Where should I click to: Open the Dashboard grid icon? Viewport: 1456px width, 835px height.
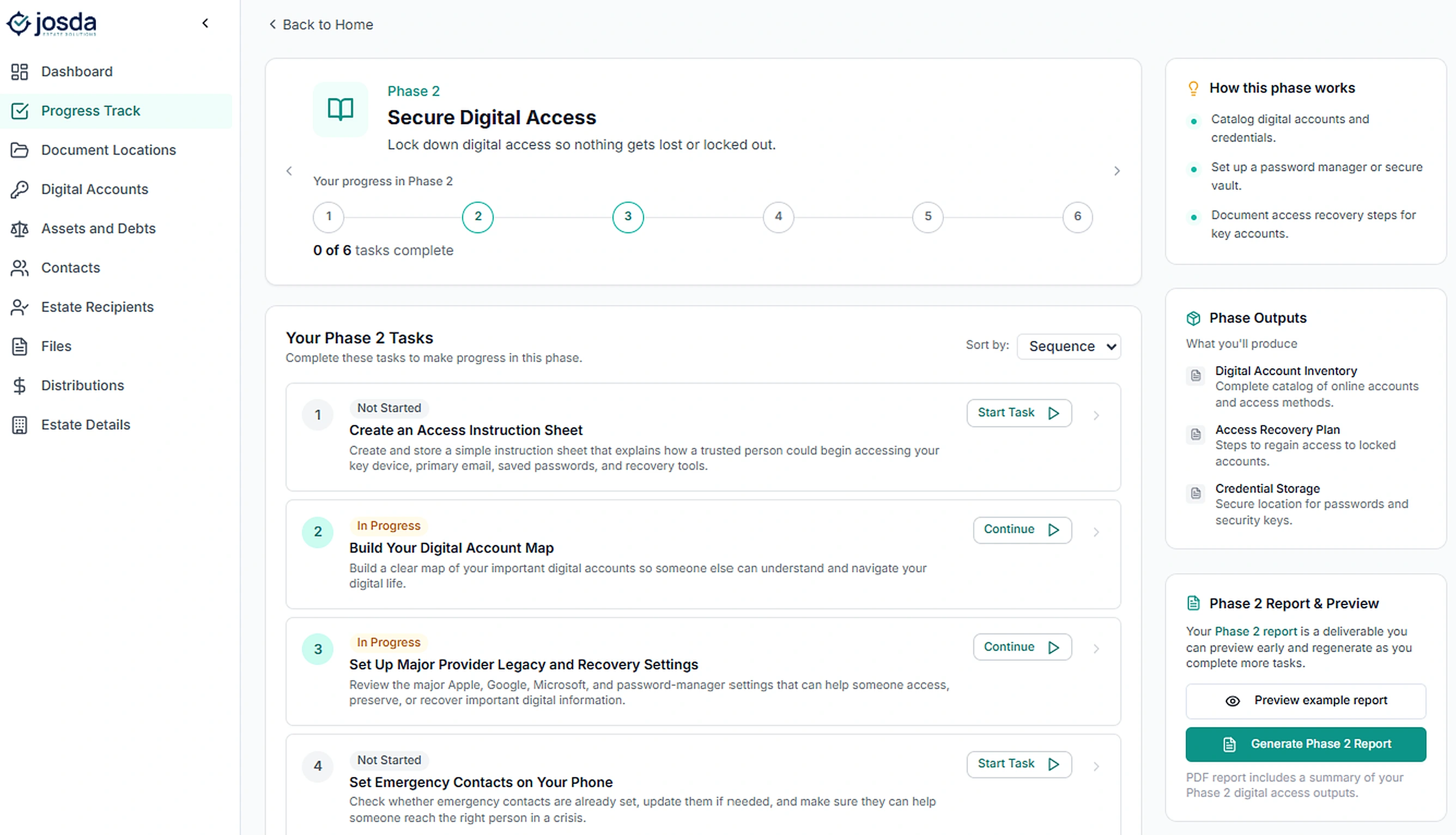[20, 72]
